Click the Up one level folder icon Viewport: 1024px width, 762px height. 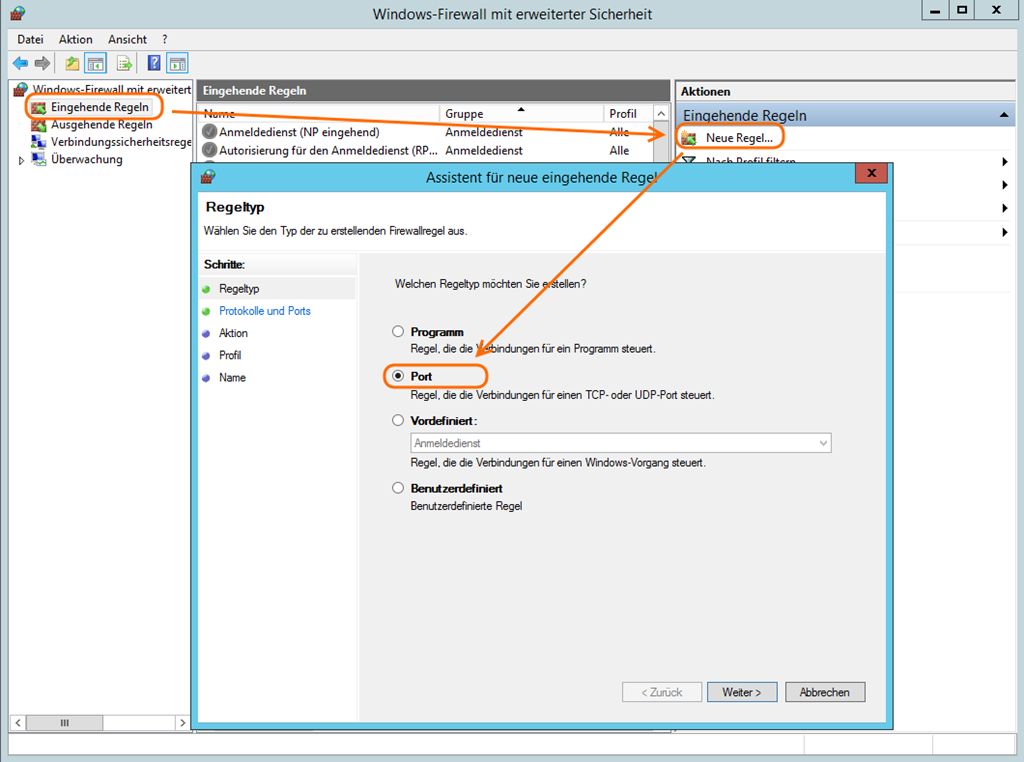[72, 63]
